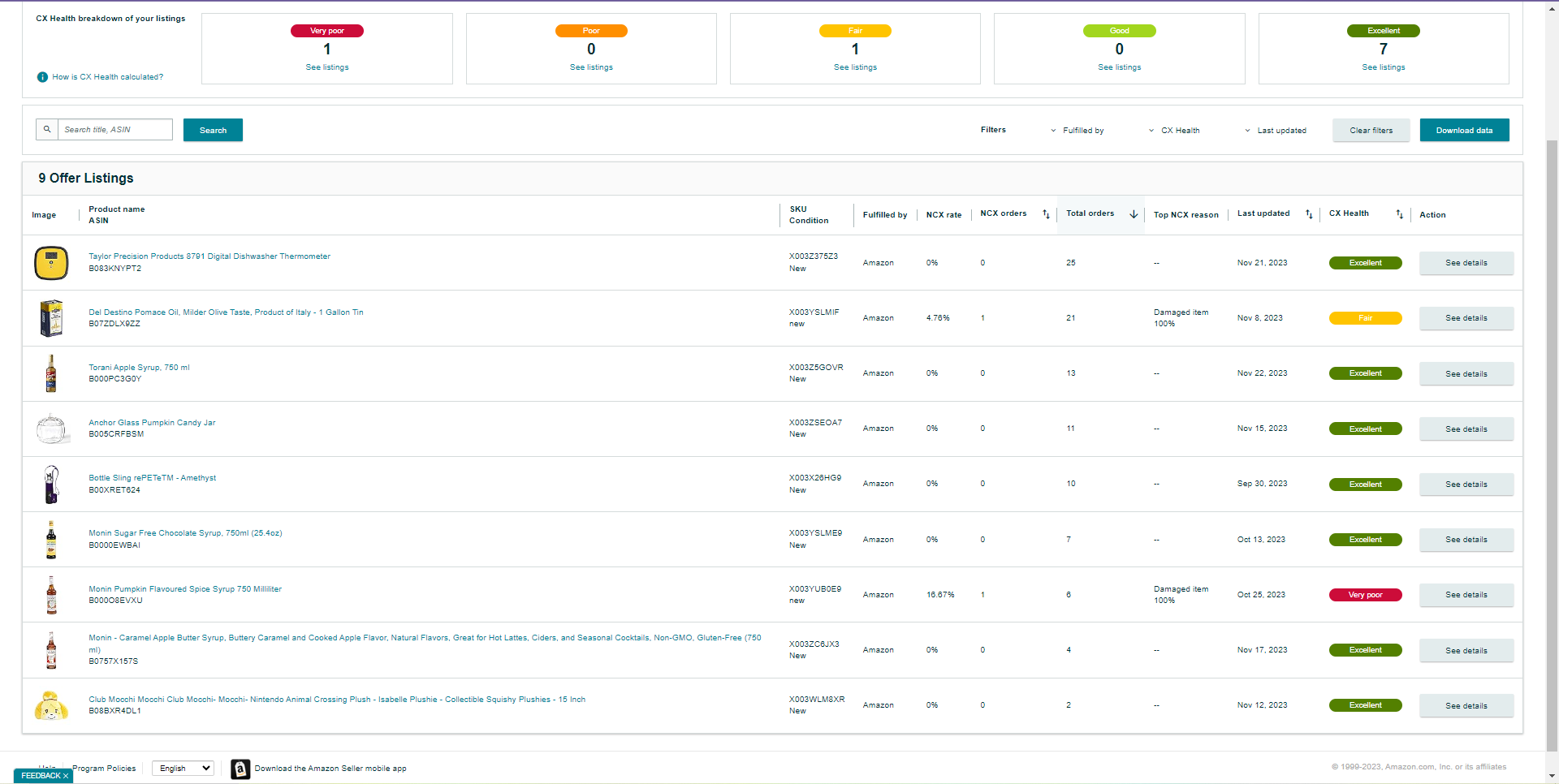Sort by CX Health column arrows icon
Viewport: 1559px width, 784px height.
1399,214
